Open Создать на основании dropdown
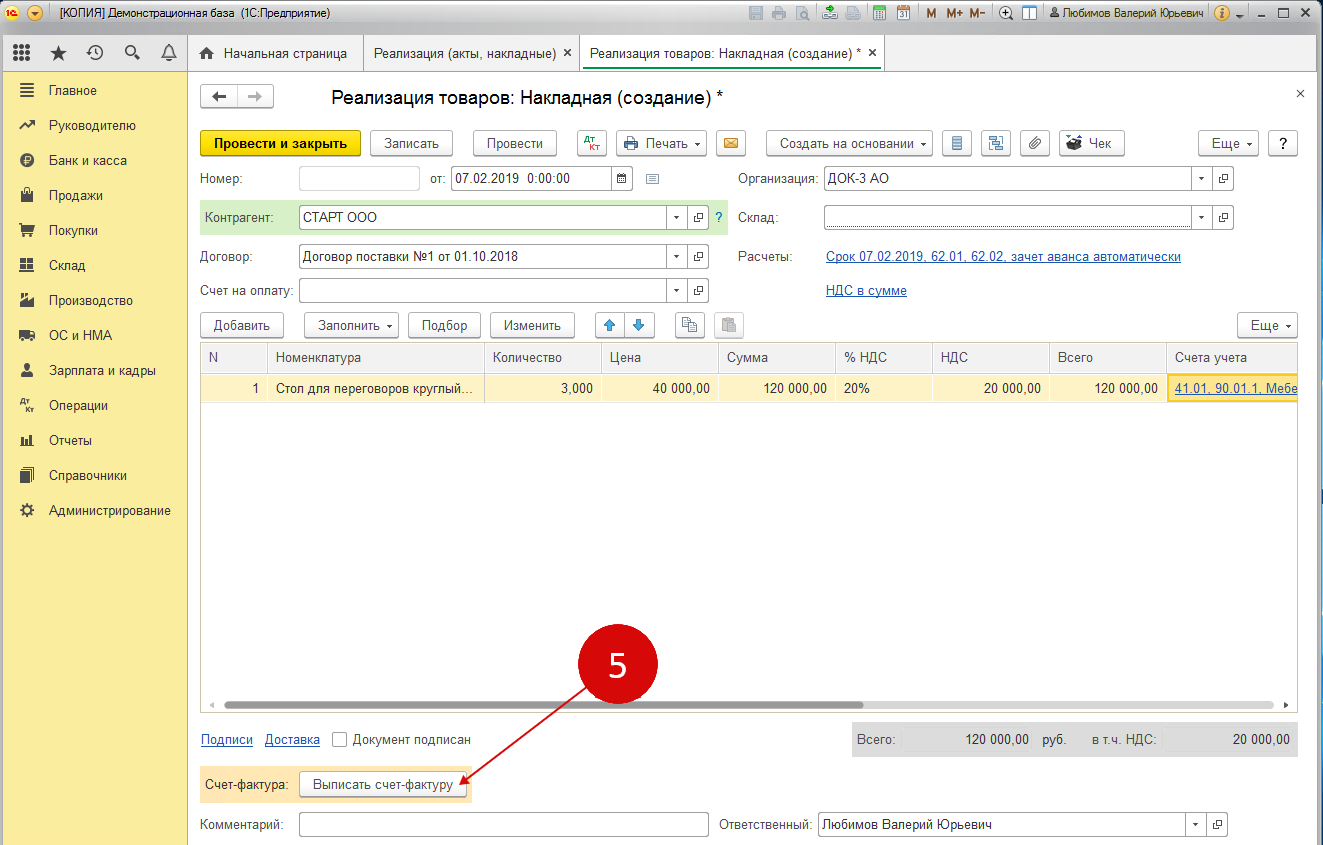1323x845 pixels. (x=850, y=143)
